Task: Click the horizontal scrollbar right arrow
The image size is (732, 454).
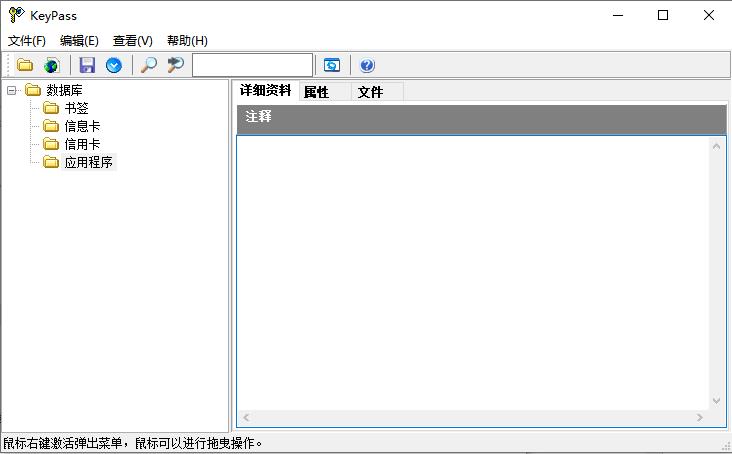Action: point(700,418)
